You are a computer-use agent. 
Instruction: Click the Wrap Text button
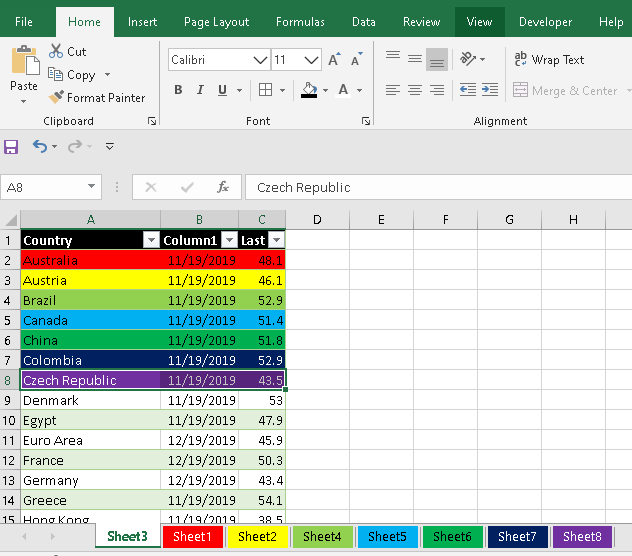click(549, 60)
